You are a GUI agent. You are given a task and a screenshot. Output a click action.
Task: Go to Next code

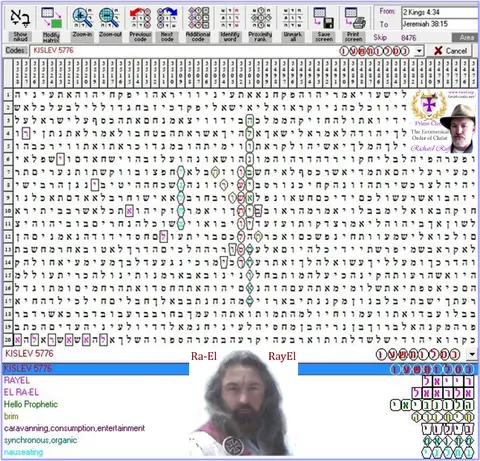(167, 19)
